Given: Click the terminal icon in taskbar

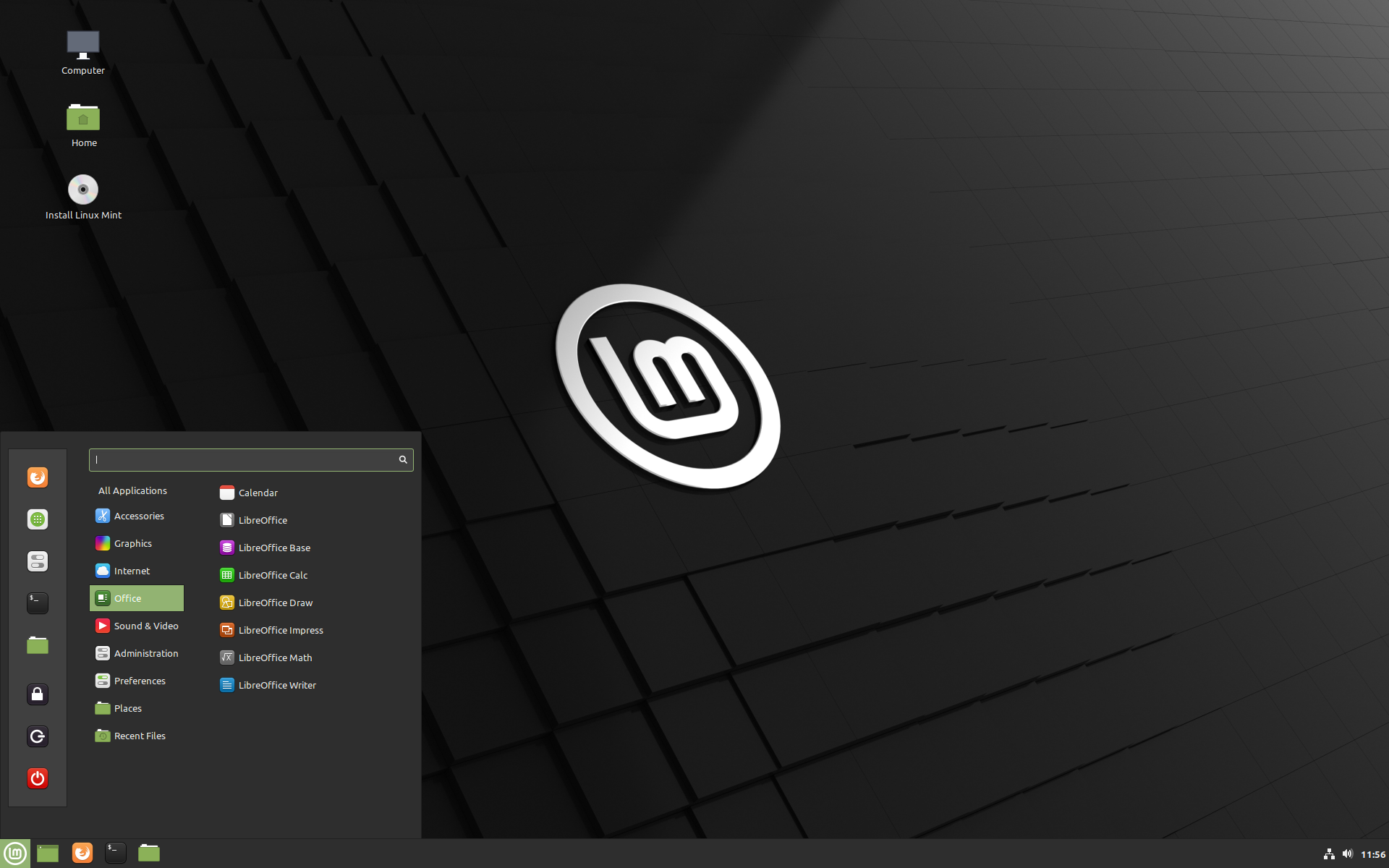Looking at the screenshot, I should (x=114, y=852).
